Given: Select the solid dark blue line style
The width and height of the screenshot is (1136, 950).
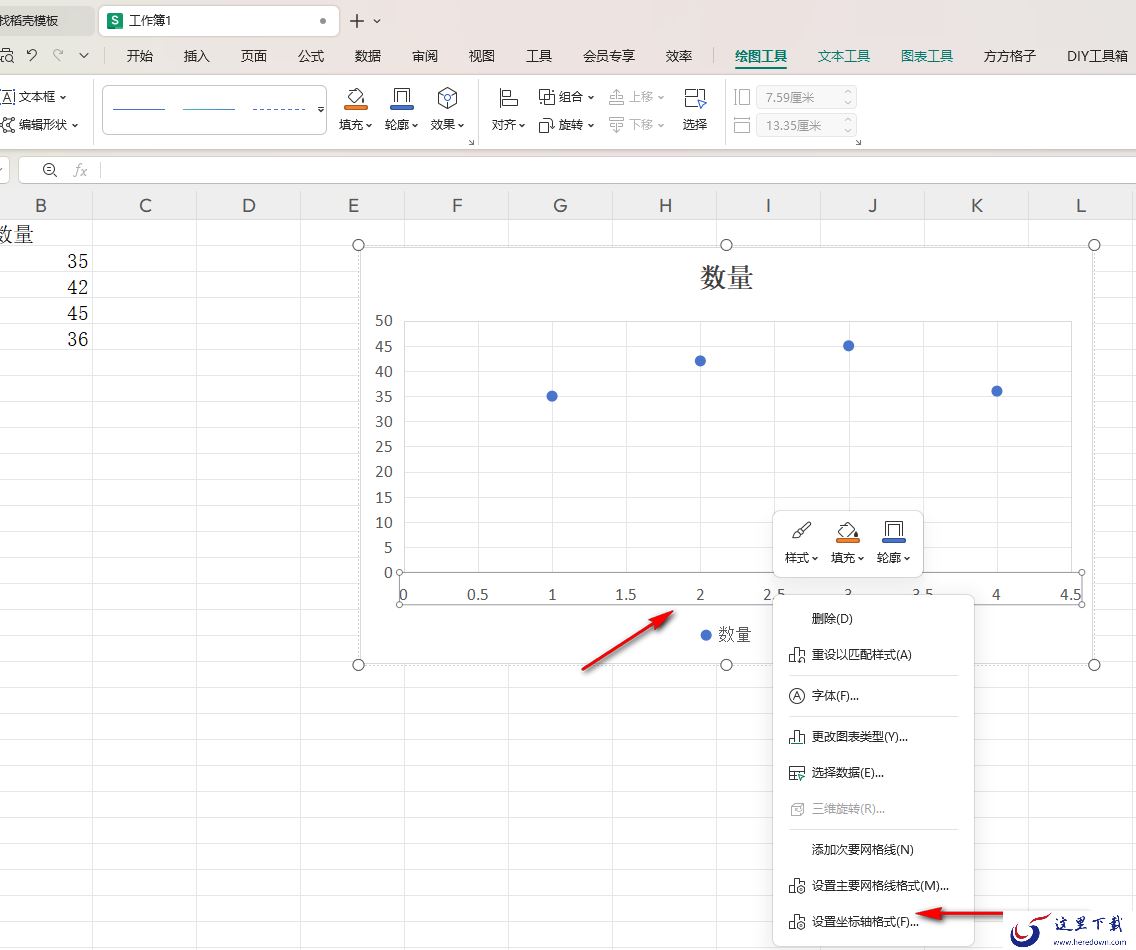Looking at the screenshot, I should [x=139, y=109].
